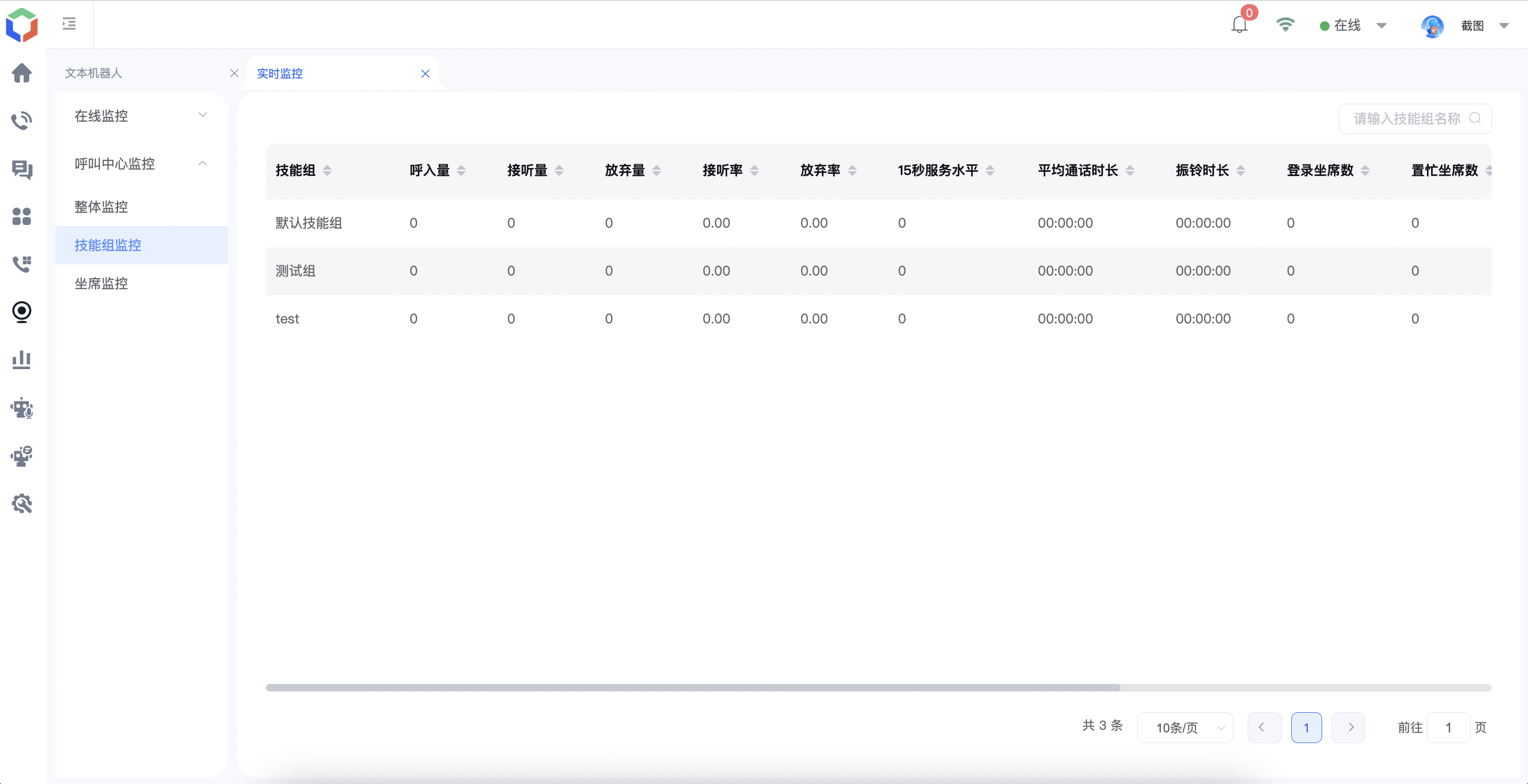Sort by 15秒服务水平 column
This screenshot has width=1528, height=784.
990,171
